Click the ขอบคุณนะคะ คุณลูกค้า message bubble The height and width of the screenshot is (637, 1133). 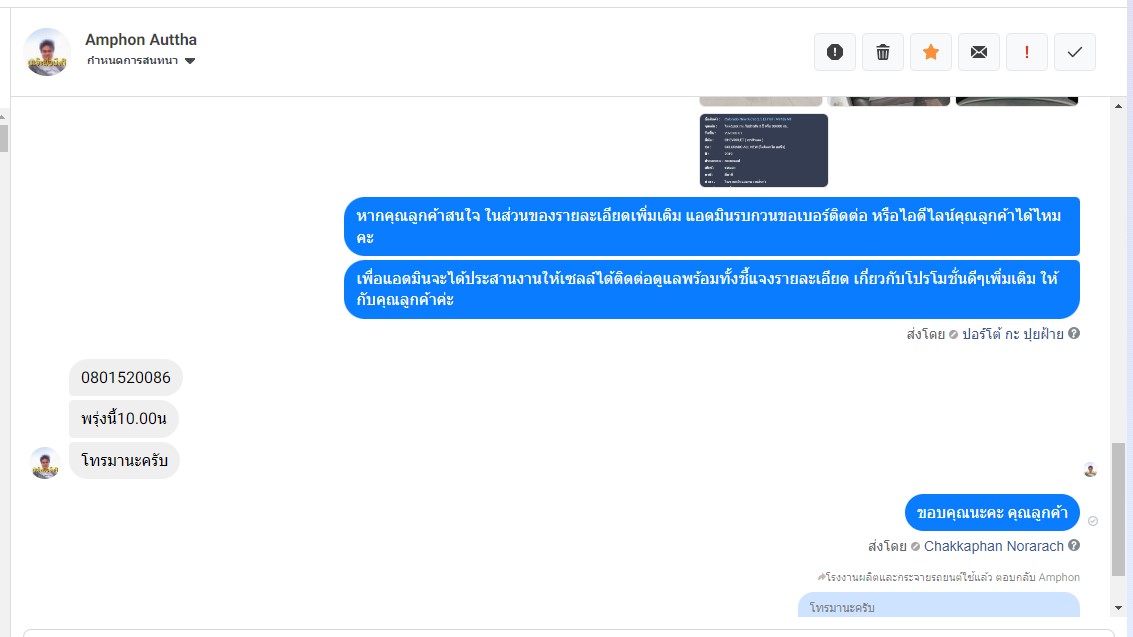point(992,513)
